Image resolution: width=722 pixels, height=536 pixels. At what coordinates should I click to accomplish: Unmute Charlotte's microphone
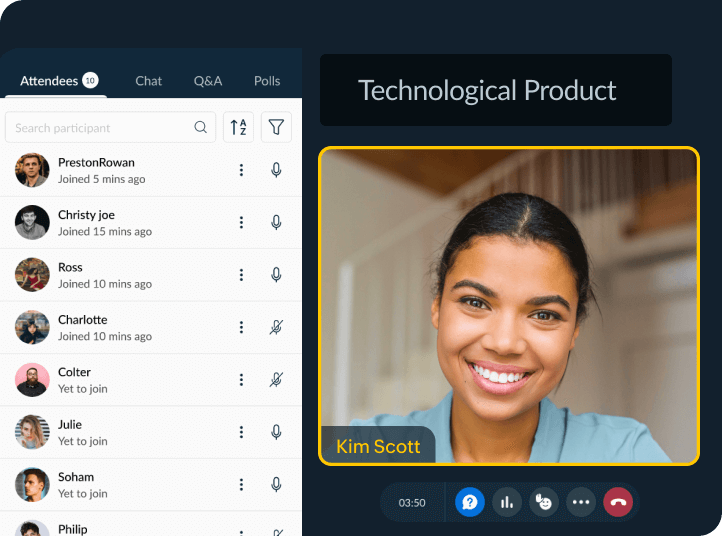pos(276,327)
